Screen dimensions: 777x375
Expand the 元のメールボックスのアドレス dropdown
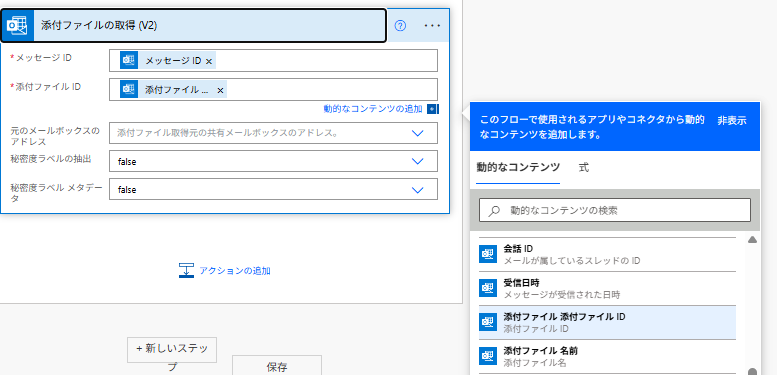[418, 133]
